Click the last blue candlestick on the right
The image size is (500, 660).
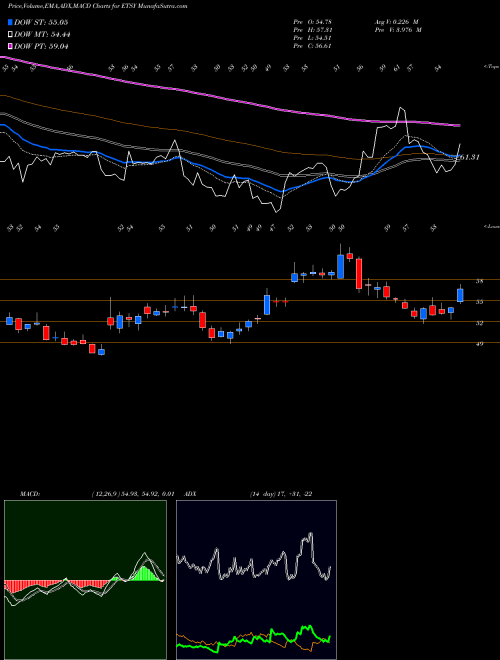point(460,295)
